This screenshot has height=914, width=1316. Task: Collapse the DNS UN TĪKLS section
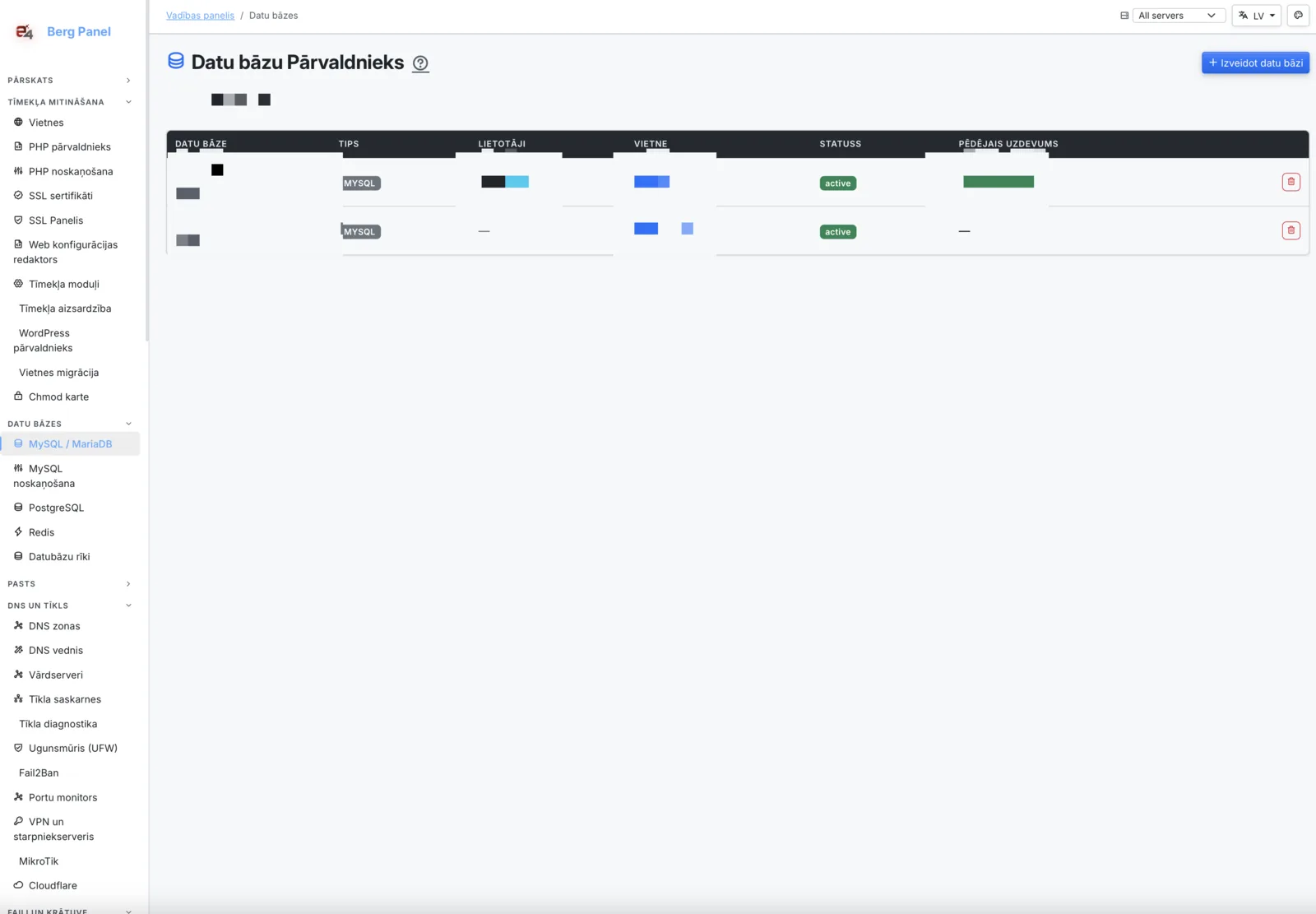[70, 605]
